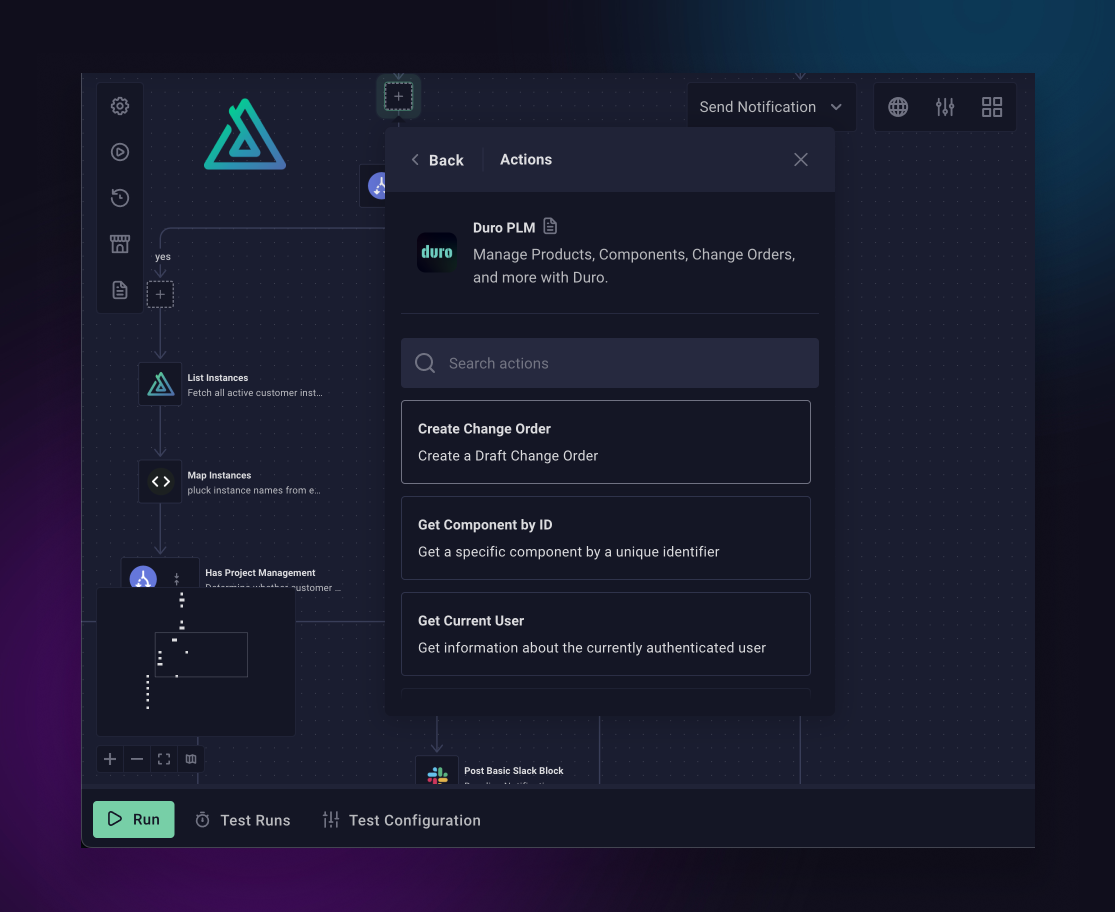Select the Create Change Order action
The width and height of the screenshot is (1115, 912).
[x=605, y=442]
